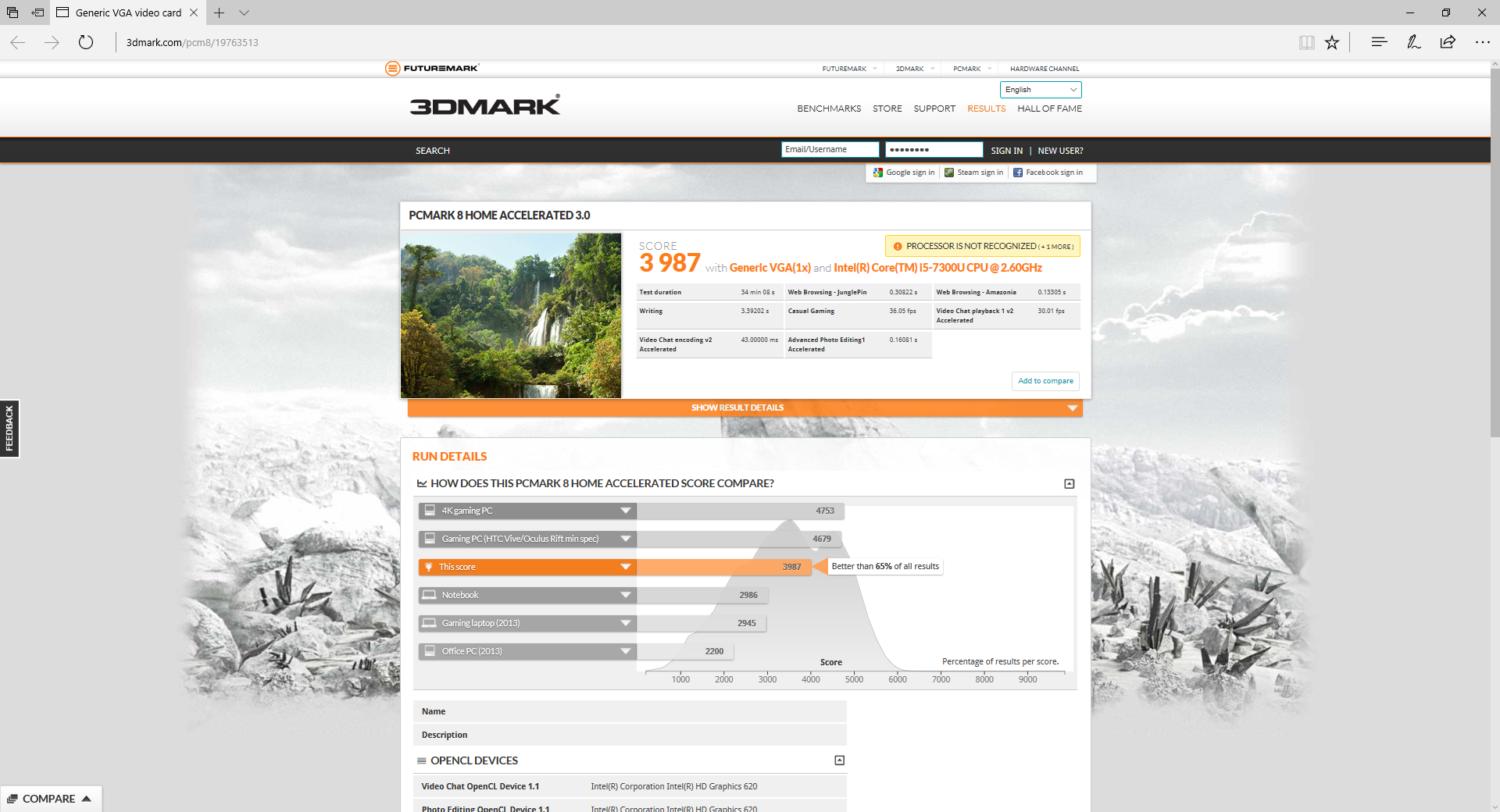
Task: Click the Gaming PC HTC Vive monitor icon
Action: pyautogui.click(x=430, y=539)
